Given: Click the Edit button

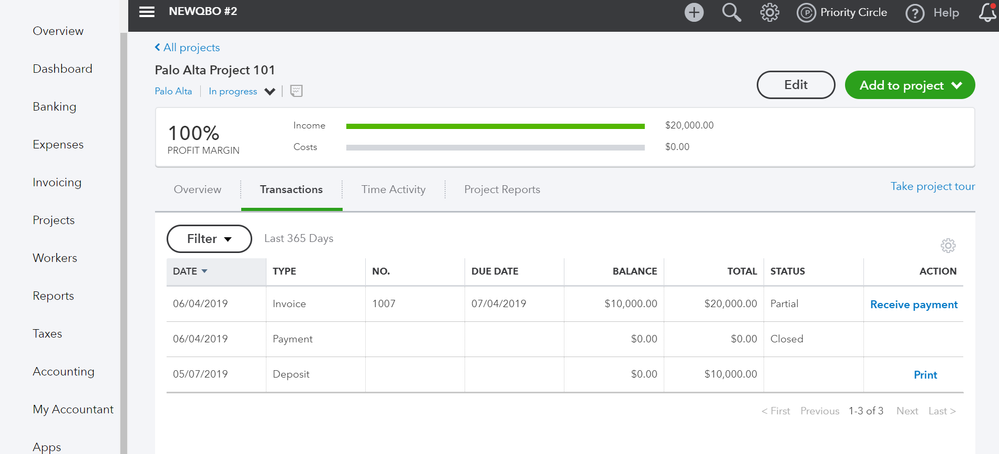Looking at the screenshot, I should pyautogui.click(x=795, y=85).
